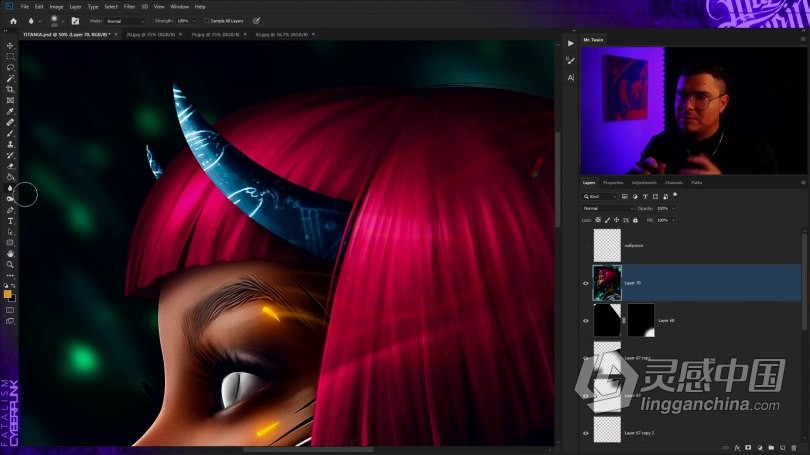The image size is (810, 455).
Task: Open layer filter Kind dropdown
Action: coord(599,197)
